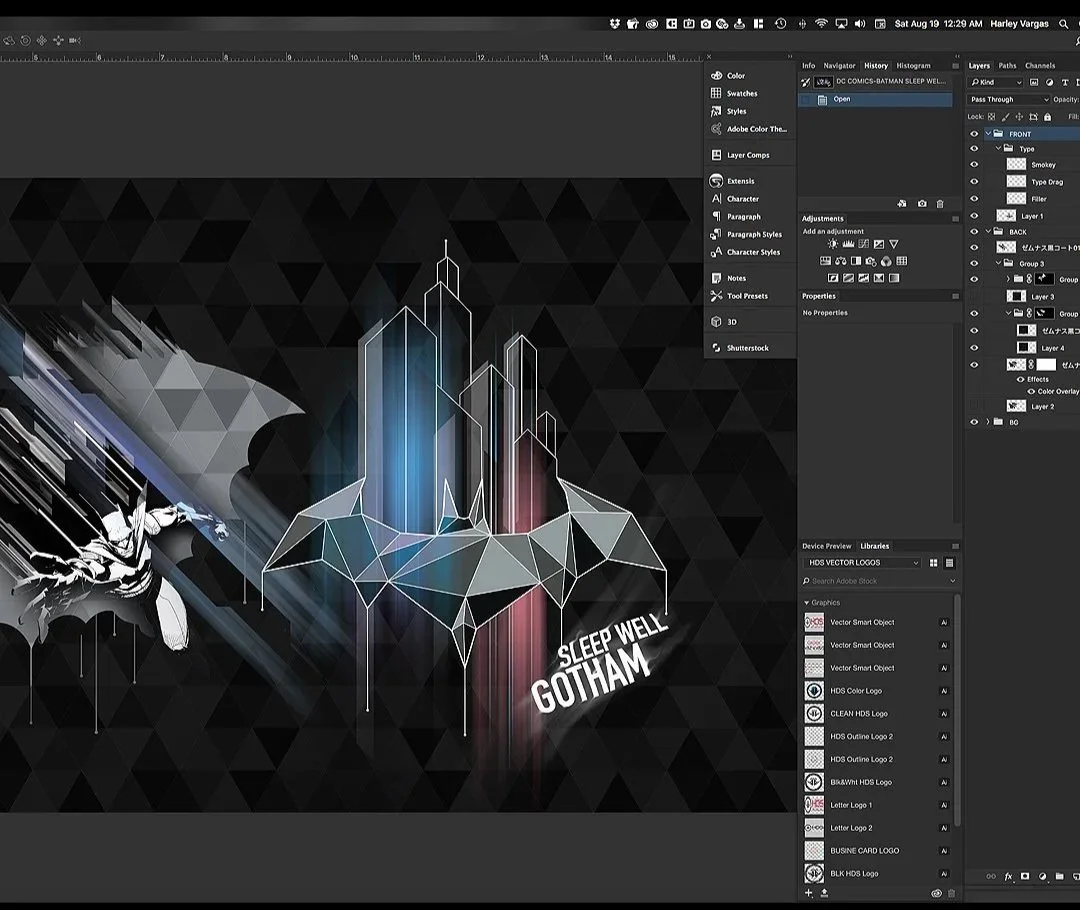Open the Layer Comps panel
The width and height of the screenshot is (1080, 910).
click(740, 155)
